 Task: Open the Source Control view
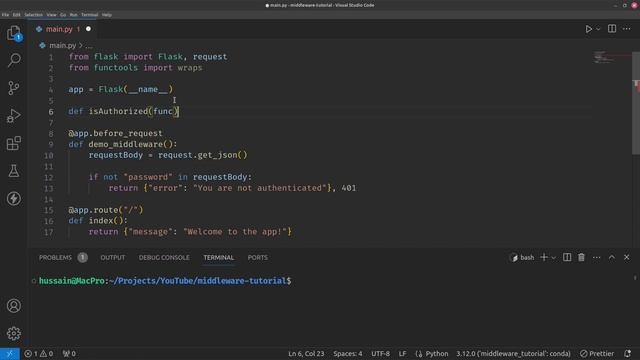13,88
